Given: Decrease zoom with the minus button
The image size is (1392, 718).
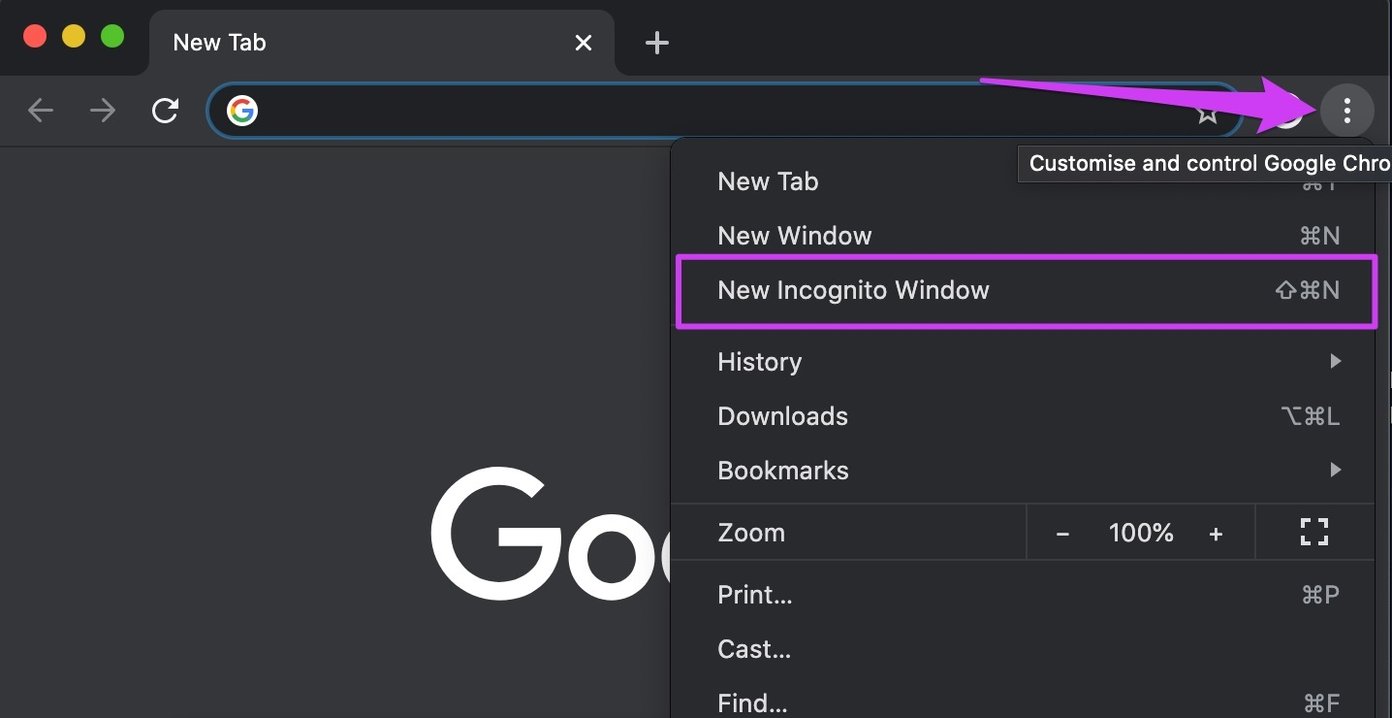Looking at the screenshot, I should [x=1062, y=534].
